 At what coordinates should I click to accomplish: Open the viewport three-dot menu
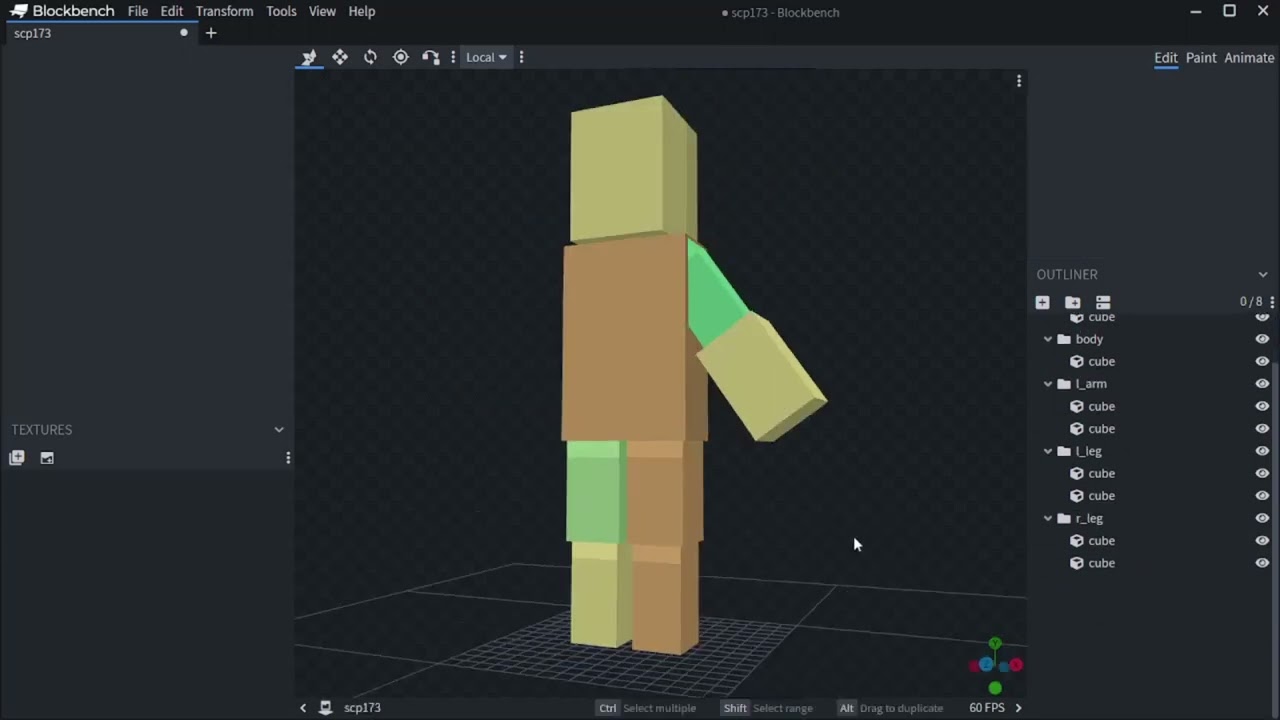click(x=1019, y=81)
